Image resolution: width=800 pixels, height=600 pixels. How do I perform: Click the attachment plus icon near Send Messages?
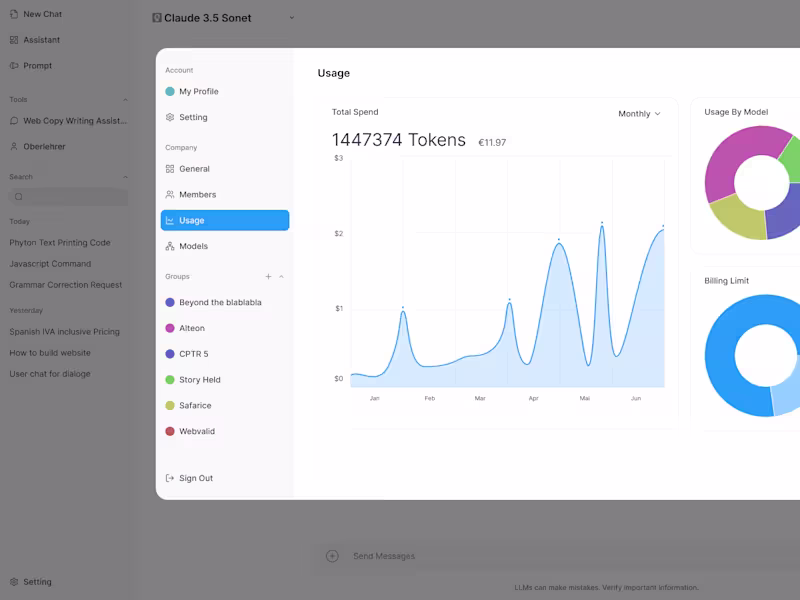(332, 556)
